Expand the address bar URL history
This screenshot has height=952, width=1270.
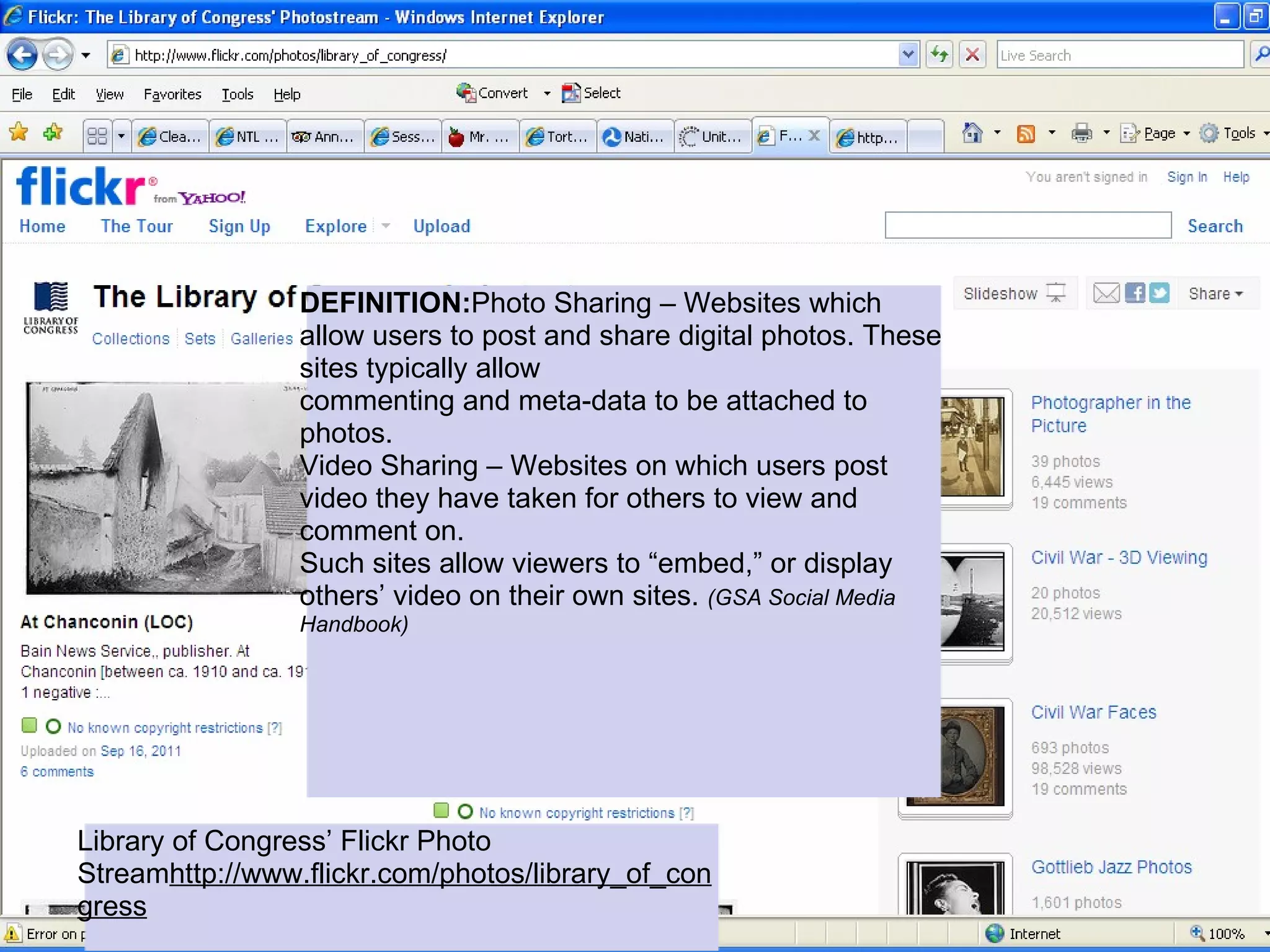point(908,55)
